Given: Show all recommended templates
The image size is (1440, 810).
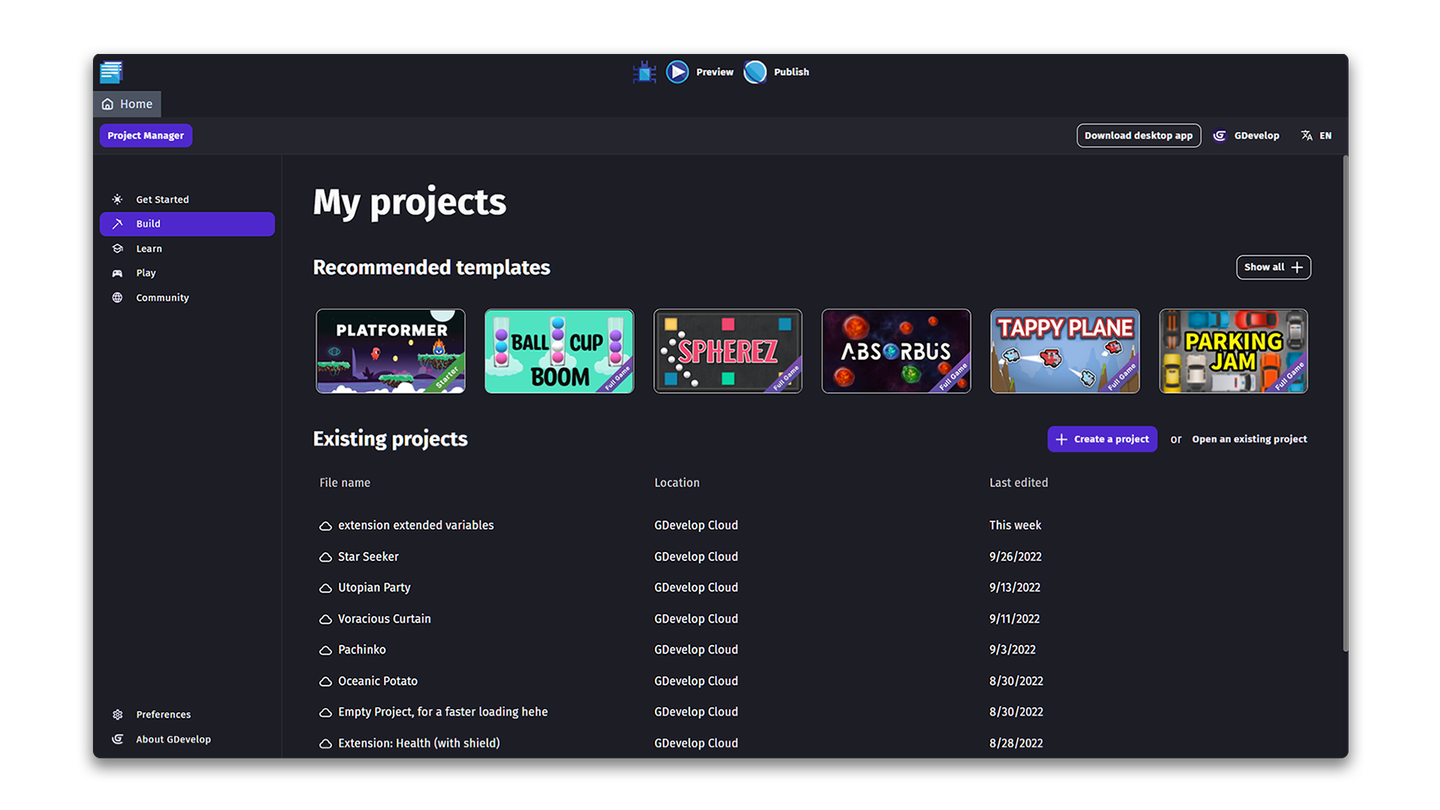Looking at the screenshot, I should pyautogui.click(x=1273, y=267).
